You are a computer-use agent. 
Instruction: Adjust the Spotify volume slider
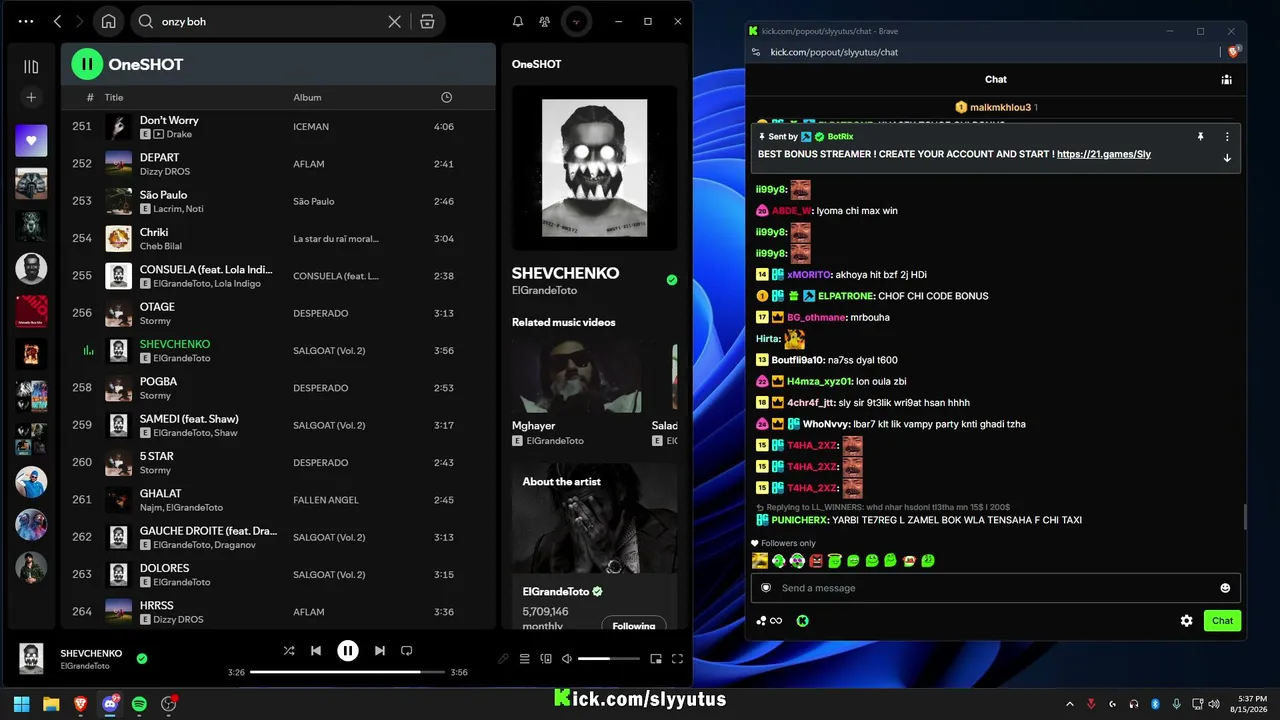[x=608, y=659]
